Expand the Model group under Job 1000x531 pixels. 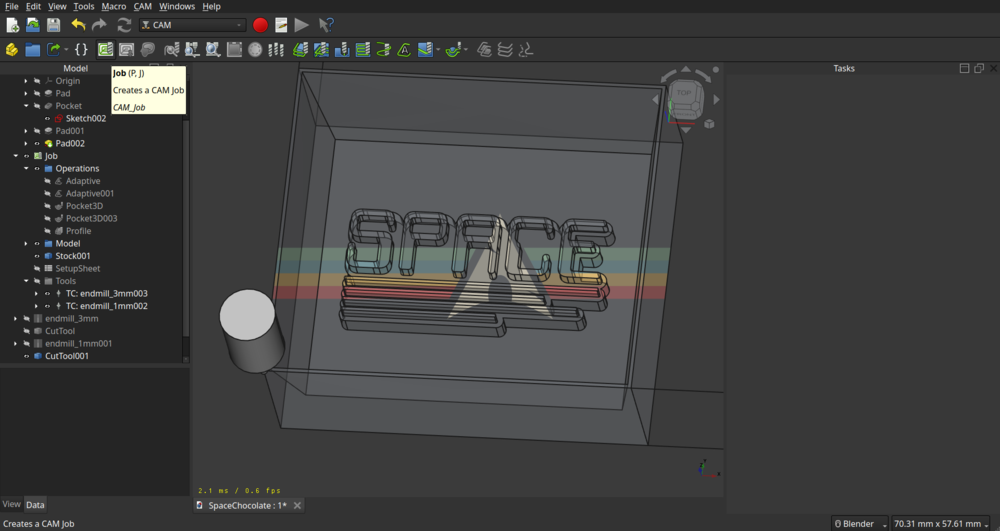(x=26, y=244)
